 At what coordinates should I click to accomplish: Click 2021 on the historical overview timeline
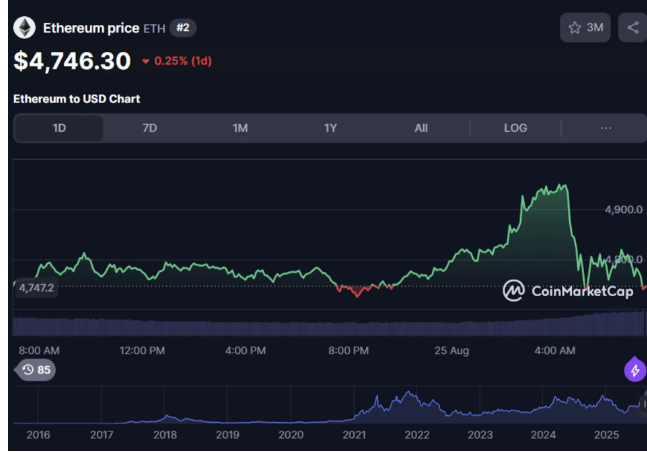(354, 435)
